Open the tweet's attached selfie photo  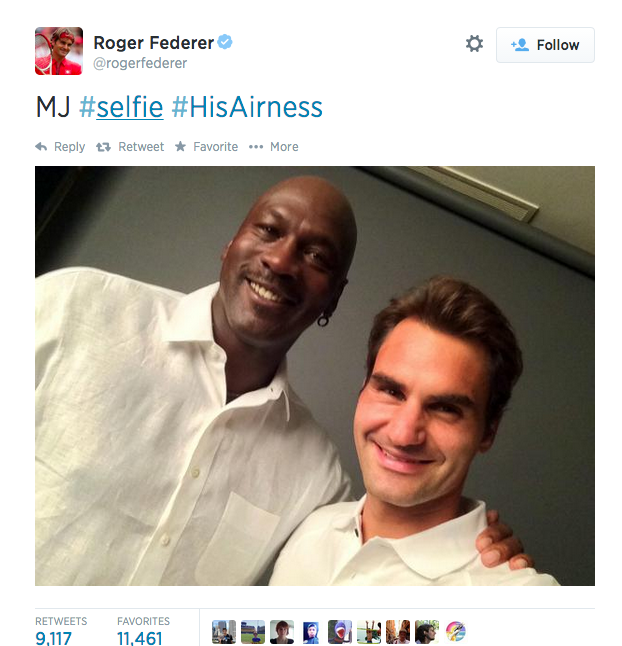click(x=315, y=376)
